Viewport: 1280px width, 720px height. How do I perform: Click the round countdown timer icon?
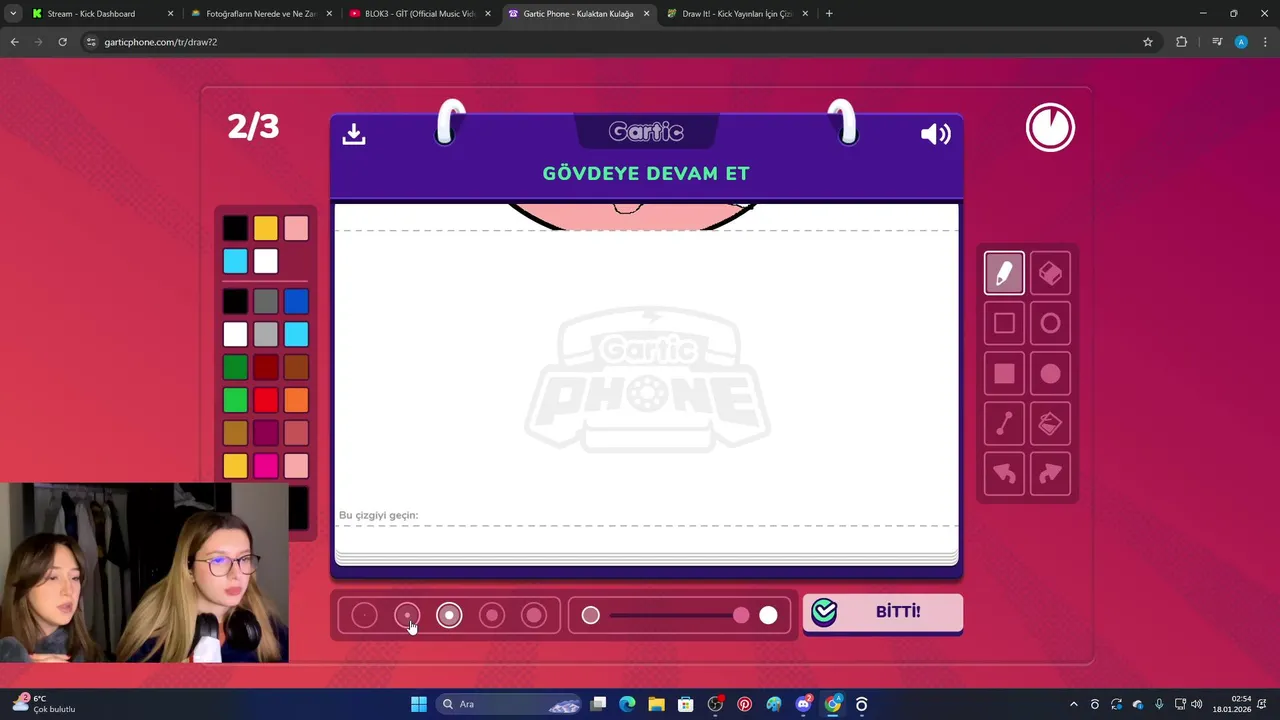1050,128
